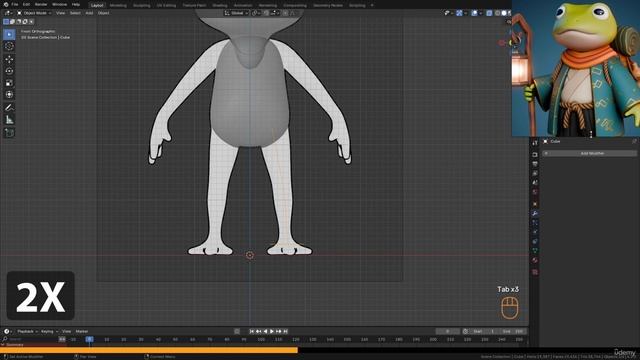Viewport: 640px width, 360px height.
Task: Open the Material properties tab
Action: tap(535, 260)
